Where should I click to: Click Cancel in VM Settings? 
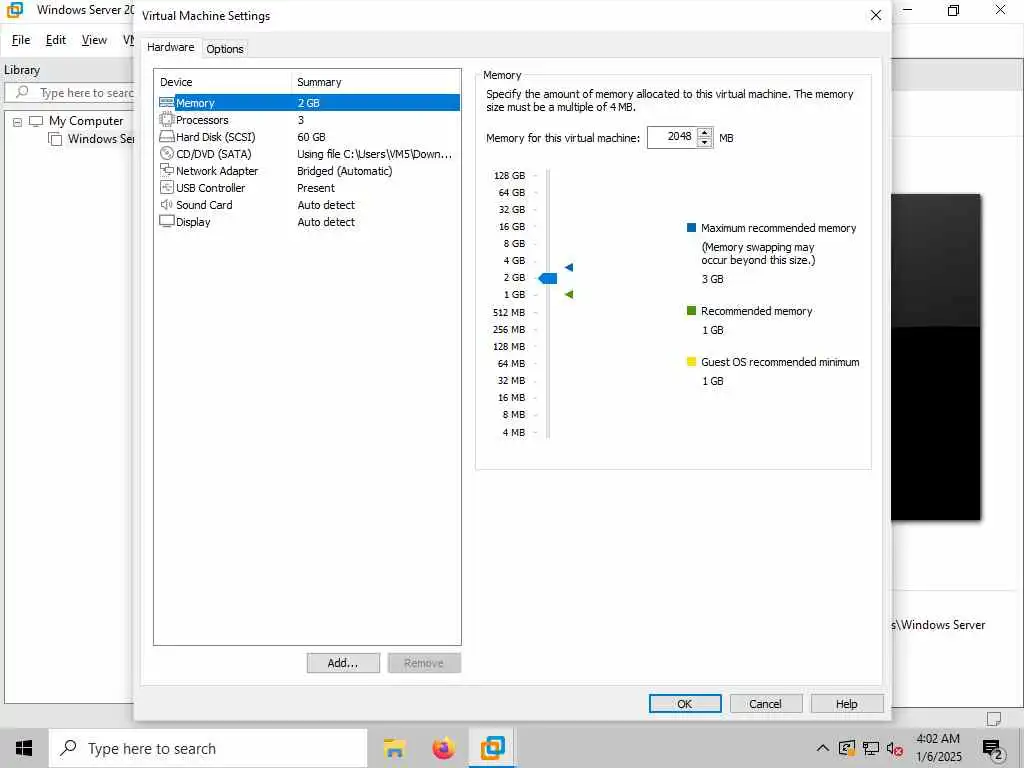pyautogui.click(x=765, y=703)
